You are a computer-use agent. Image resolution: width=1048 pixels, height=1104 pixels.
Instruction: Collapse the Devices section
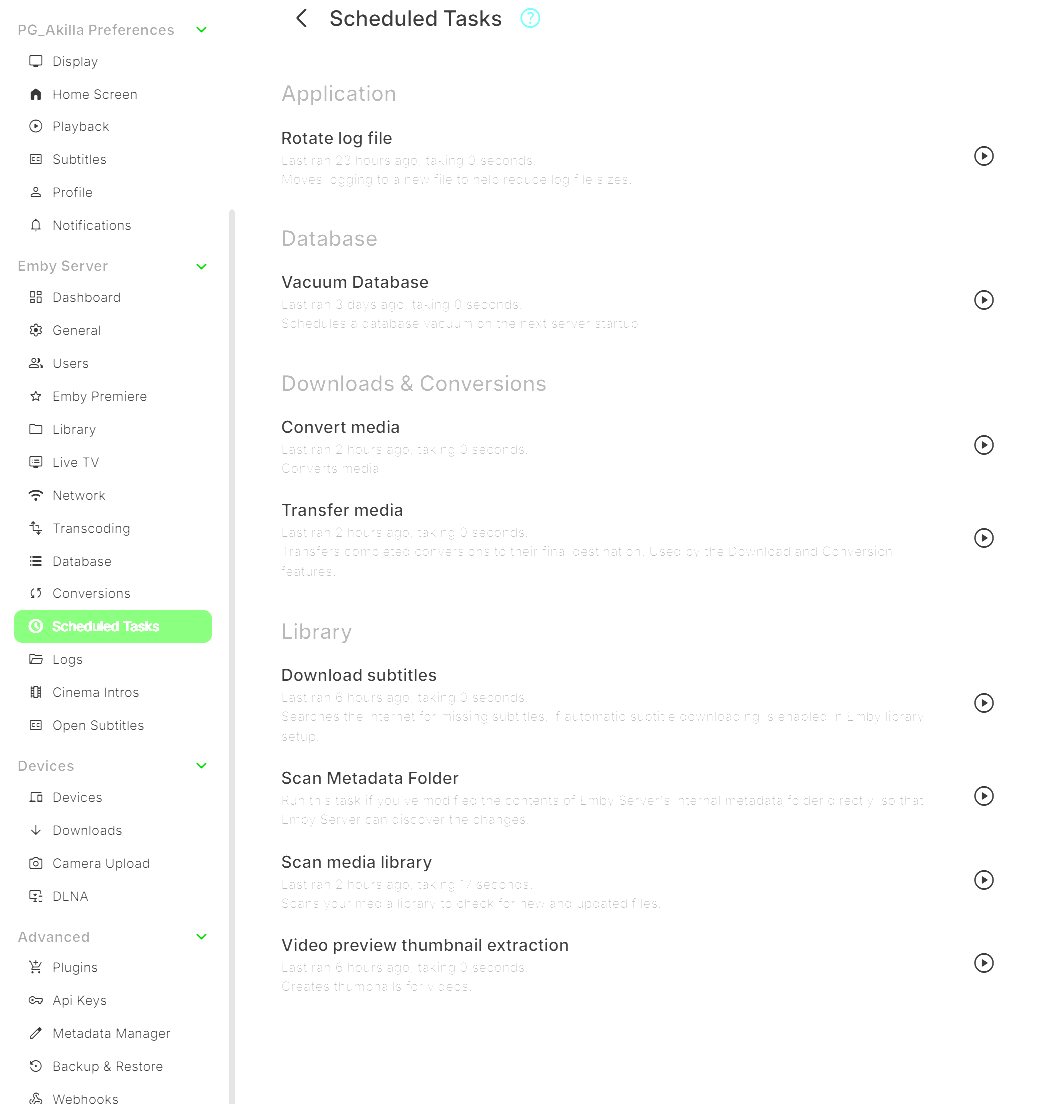(x=201, y=766)
